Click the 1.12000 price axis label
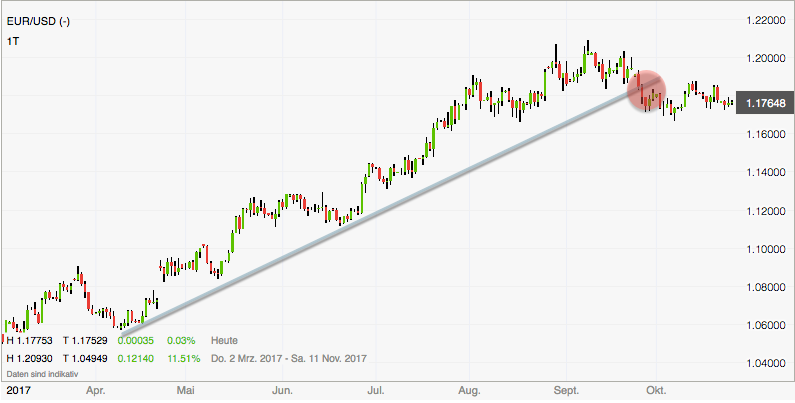 [766, 211]
